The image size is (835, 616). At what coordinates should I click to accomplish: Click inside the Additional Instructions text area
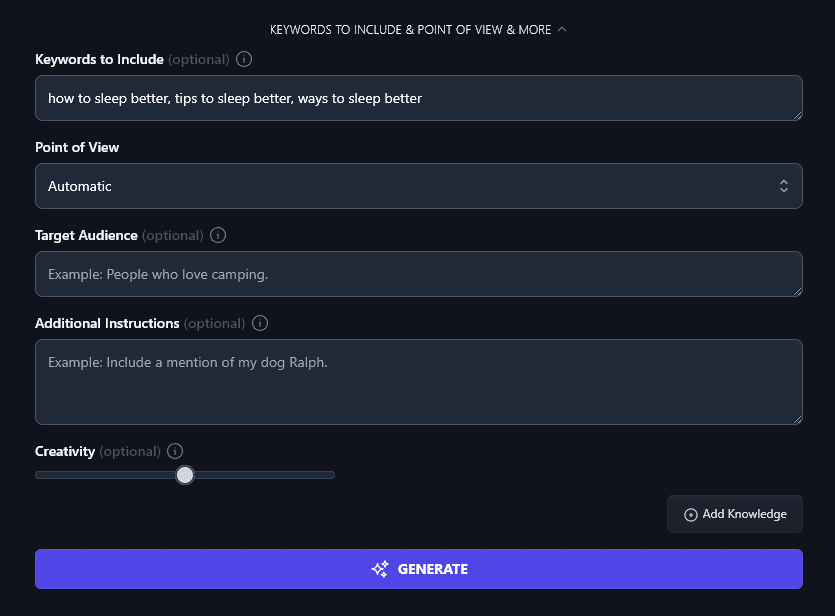coord(418,381)
